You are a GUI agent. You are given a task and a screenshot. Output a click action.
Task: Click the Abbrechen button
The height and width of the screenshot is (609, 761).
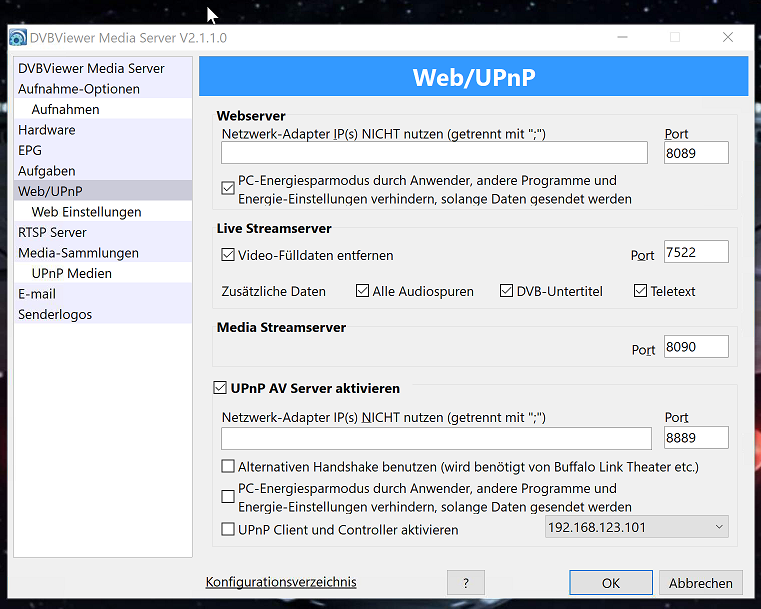click(700, 582)
